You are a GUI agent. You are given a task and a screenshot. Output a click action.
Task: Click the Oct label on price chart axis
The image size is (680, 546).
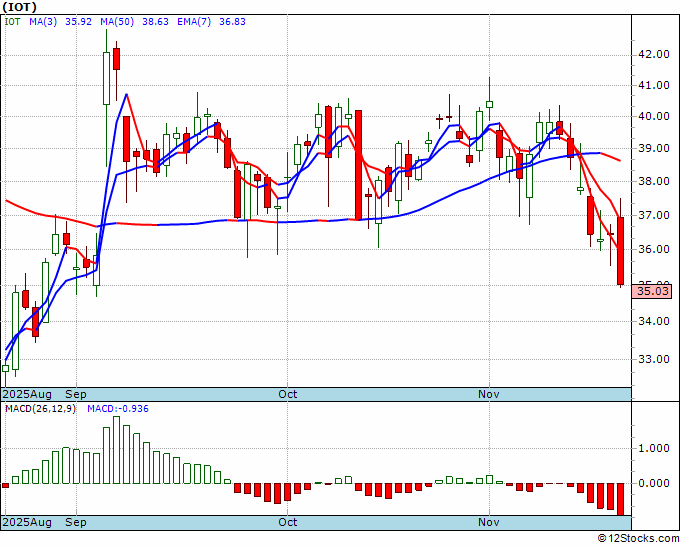pos(288,394)
